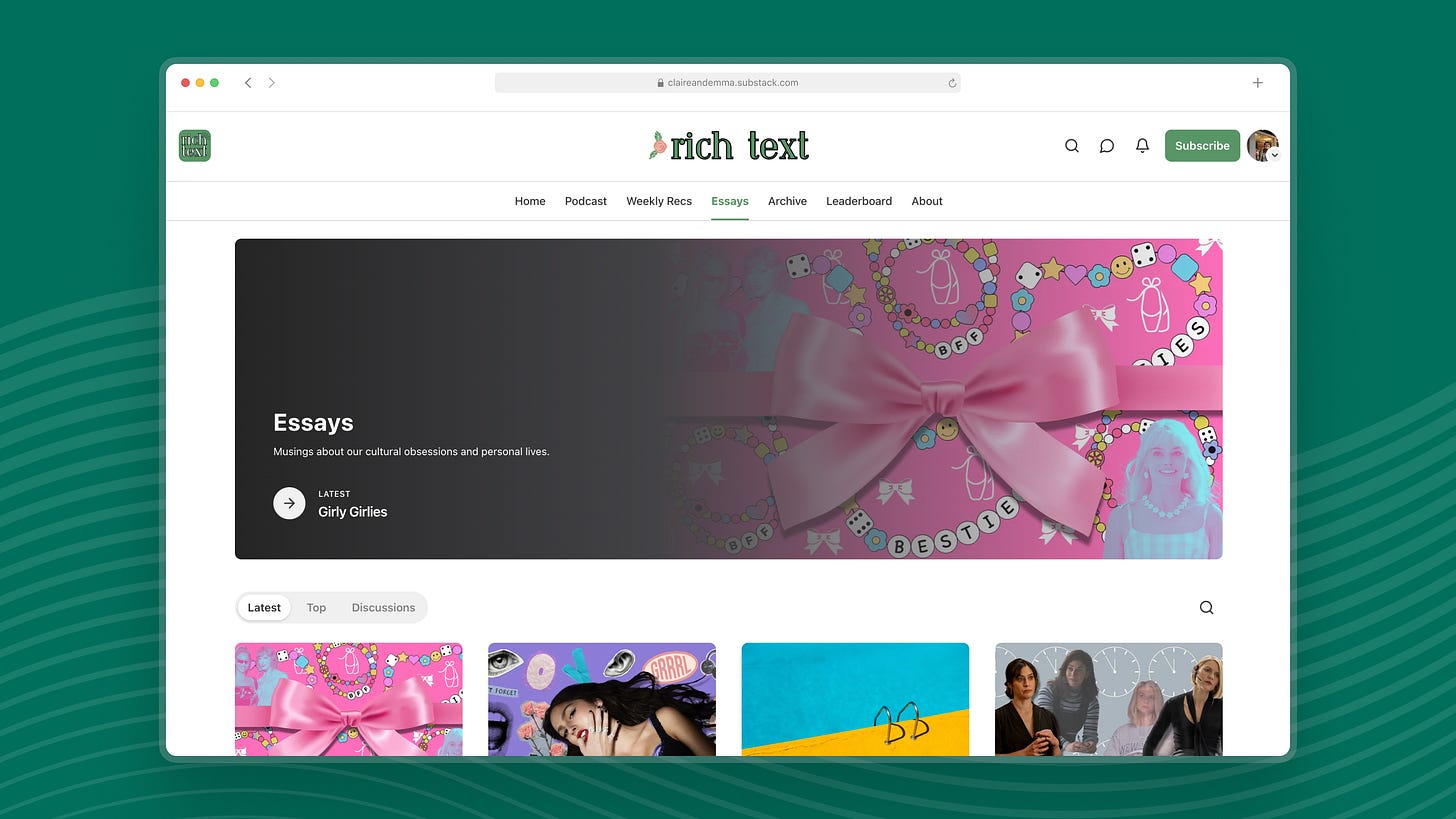
Task: Open the pink bow post thumbnail
Action: tap(349, 699)
